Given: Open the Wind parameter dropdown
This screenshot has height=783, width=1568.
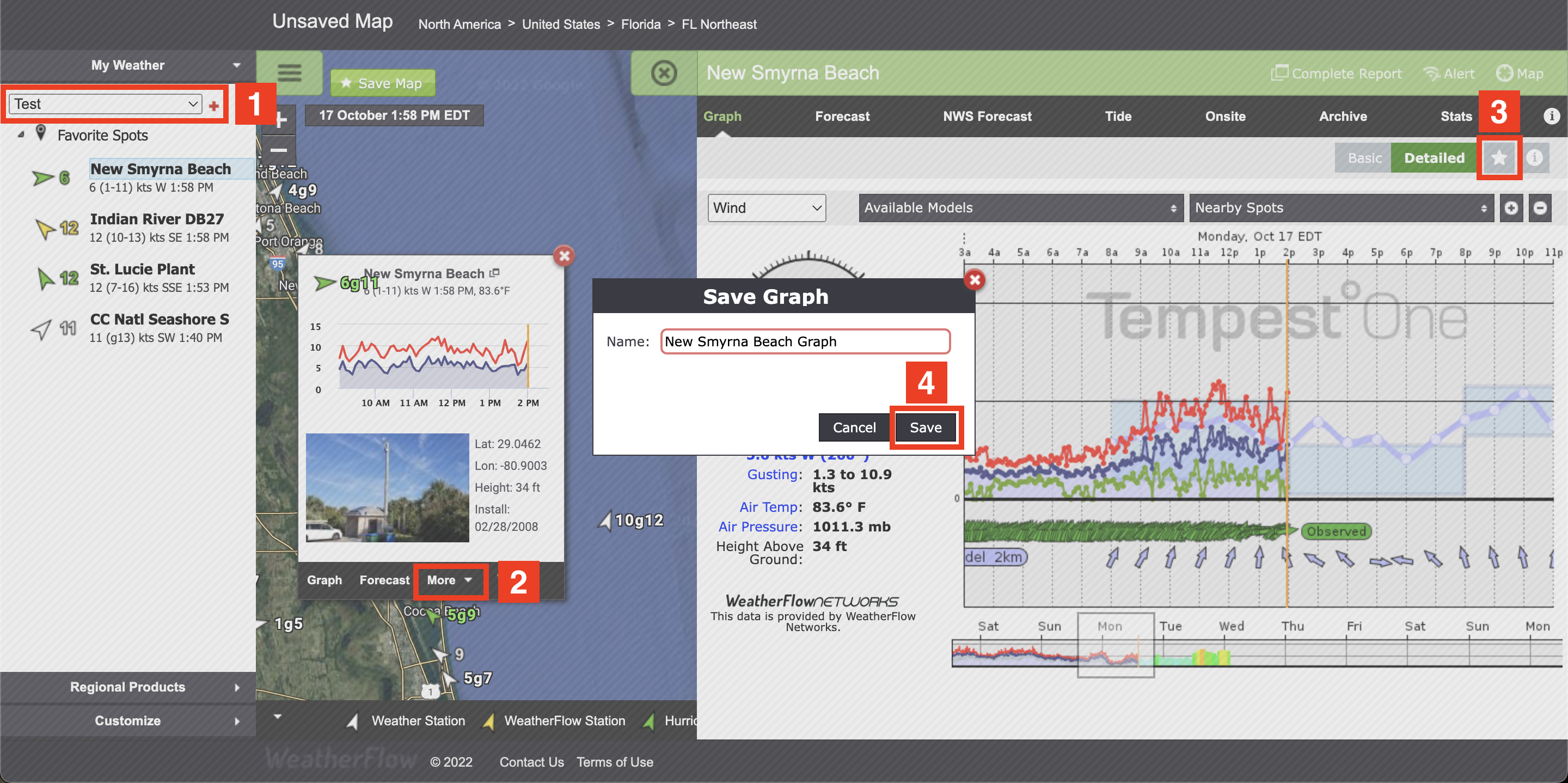Looking at the screenshot, I should pos(767,207).
